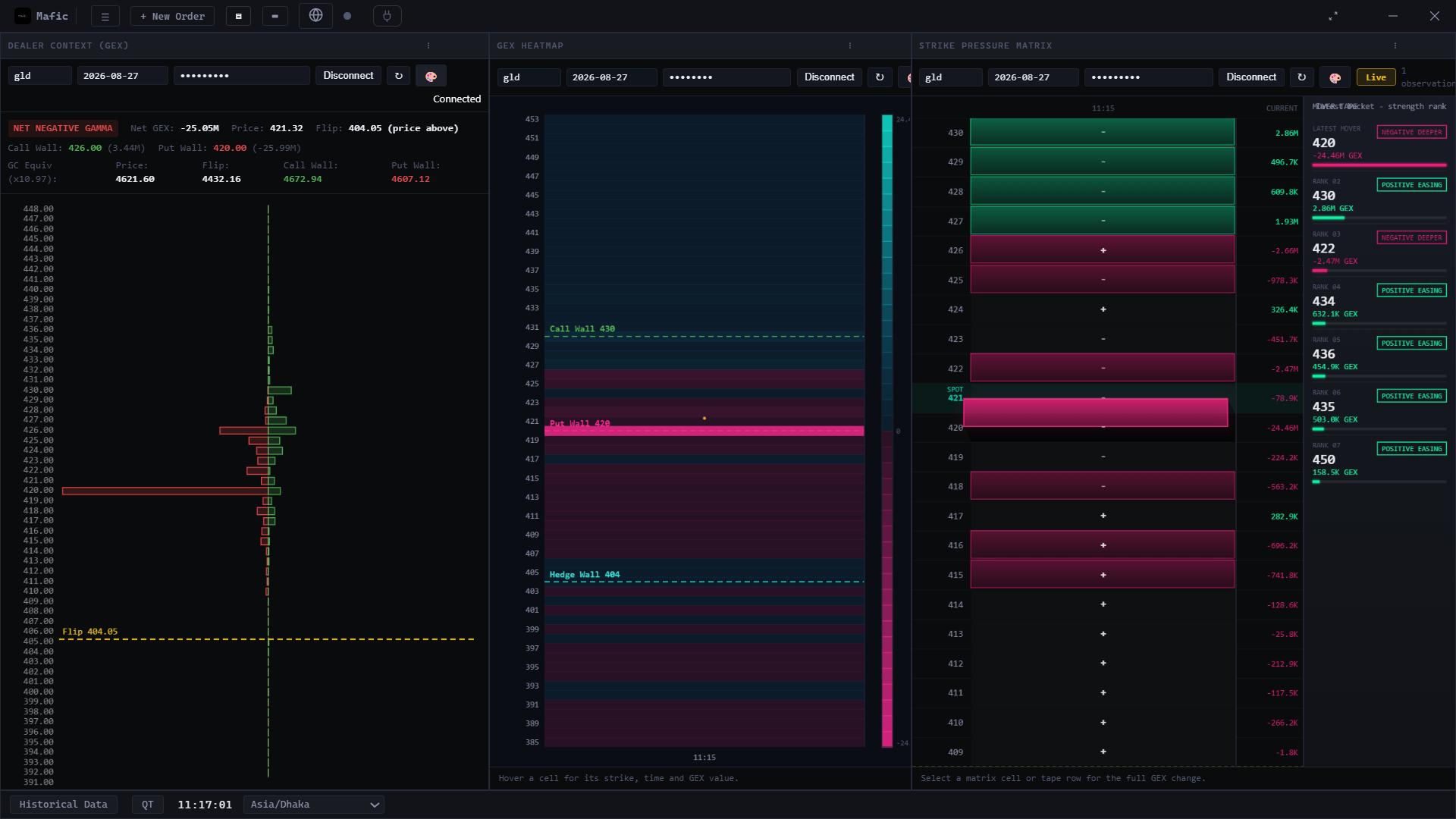The height and width of the screenshot is (819, 1456).
Task: Click the layout square icon in top toolbar
Action: pyautogui.click(x=238, y=16)
